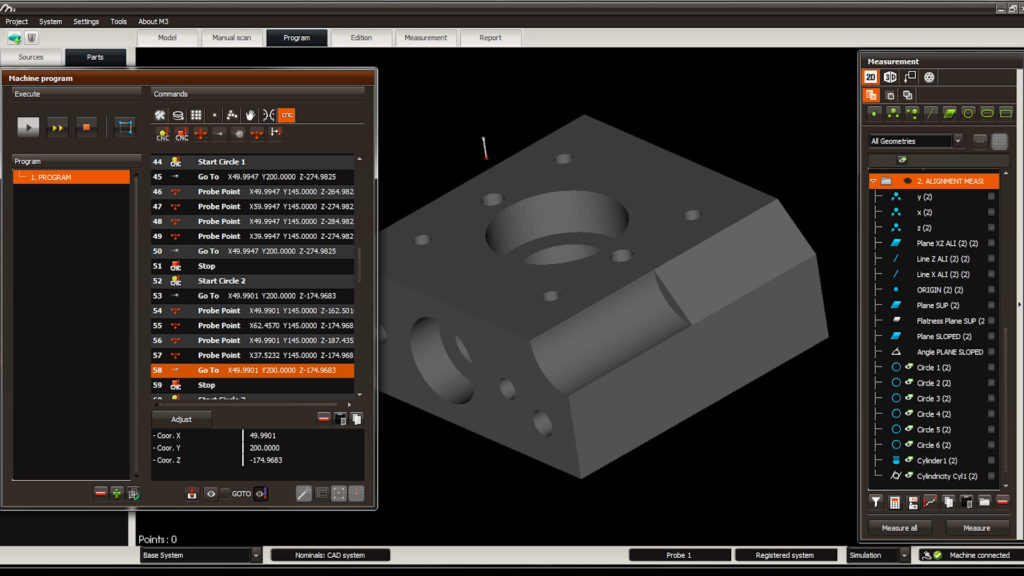Image resolution: width=1024 pixels, height=576 pixels.
Task: Click the grid pattern command icon
Action: click(196, 115)
